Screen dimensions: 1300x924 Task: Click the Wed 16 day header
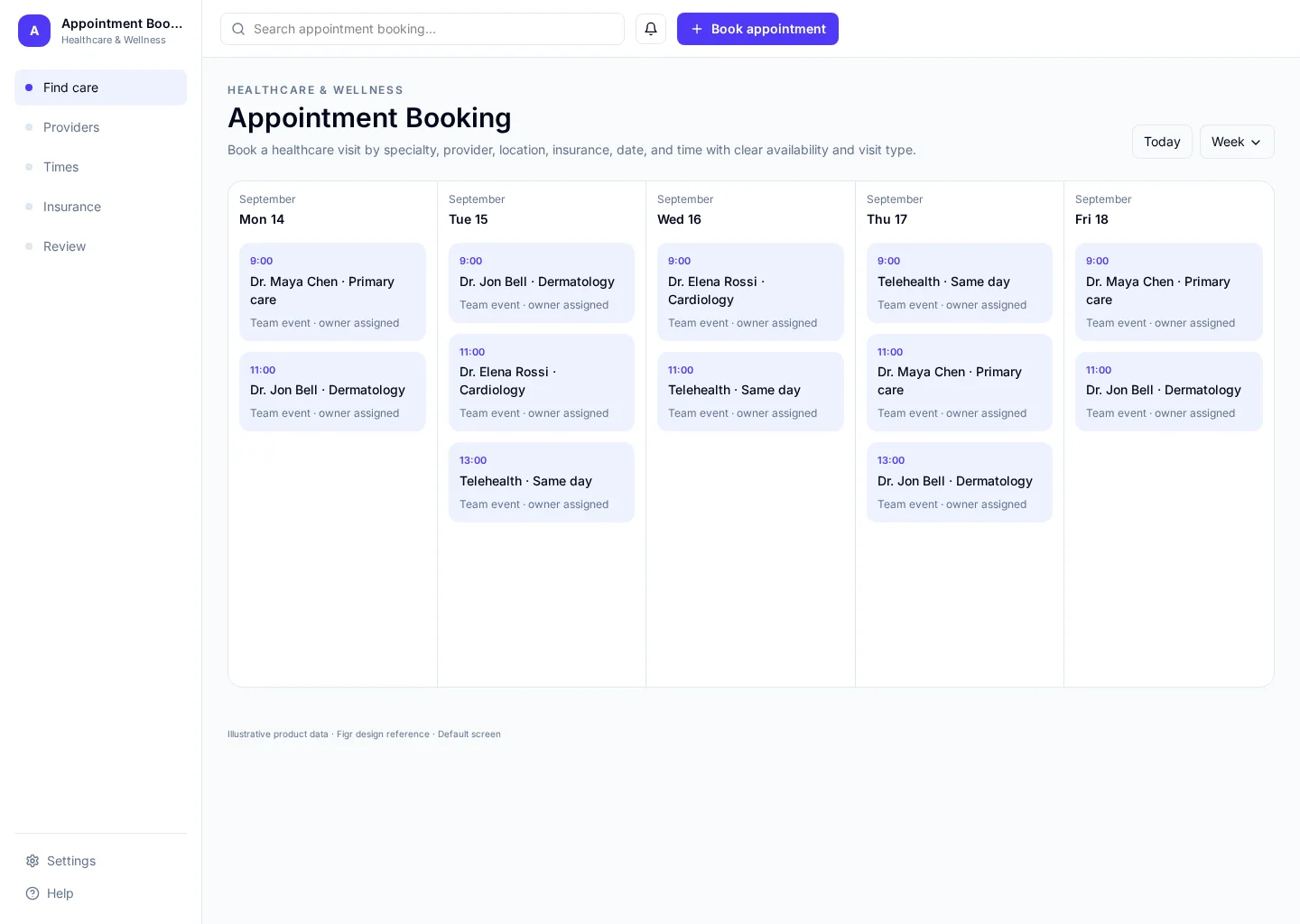pyautogui.click(x=679, y=219)
